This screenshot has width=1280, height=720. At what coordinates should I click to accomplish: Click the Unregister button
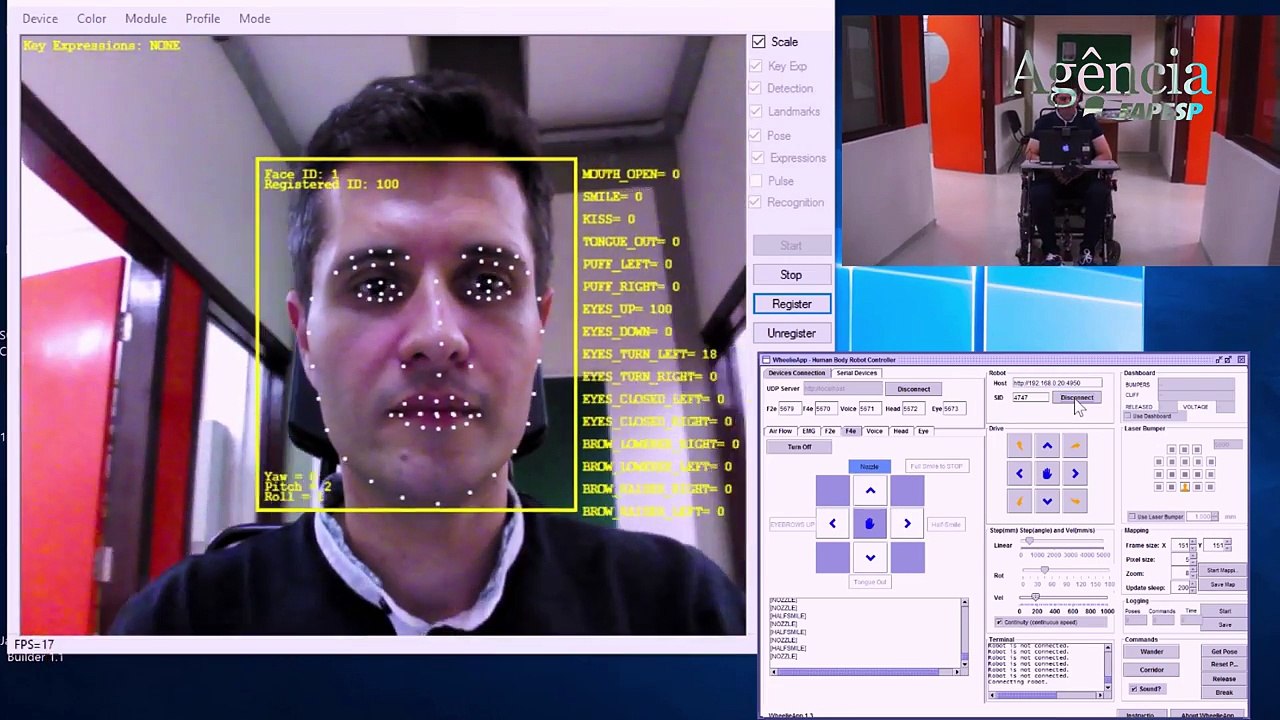click(x=791, y=333)
